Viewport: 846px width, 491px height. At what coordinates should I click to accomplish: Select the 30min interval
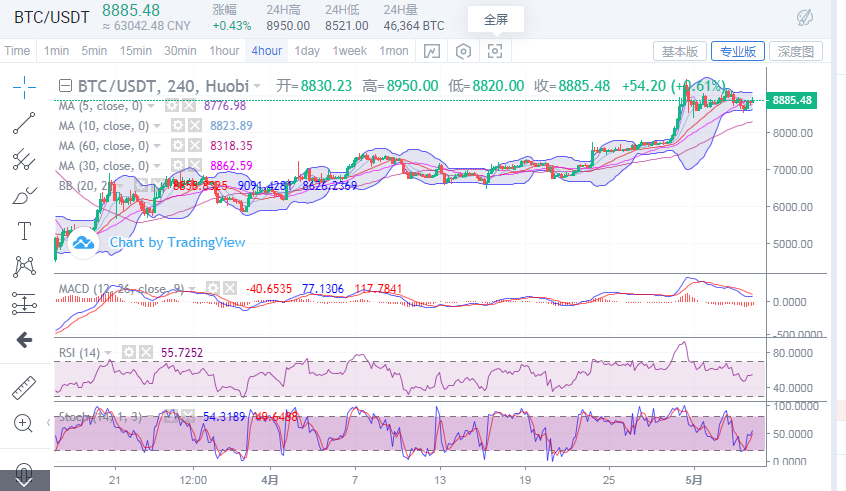click(180, 51)
